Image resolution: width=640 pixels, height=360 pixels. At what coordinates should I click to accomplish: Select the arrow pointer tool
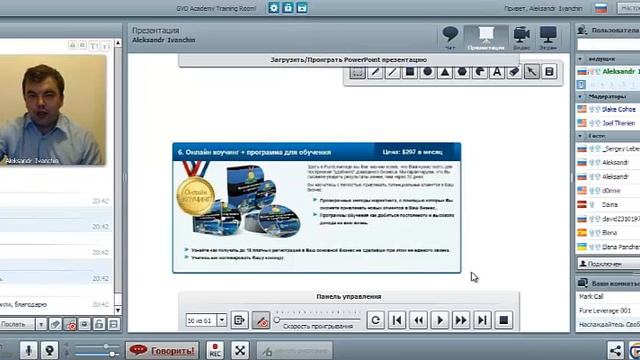[531, 72]
